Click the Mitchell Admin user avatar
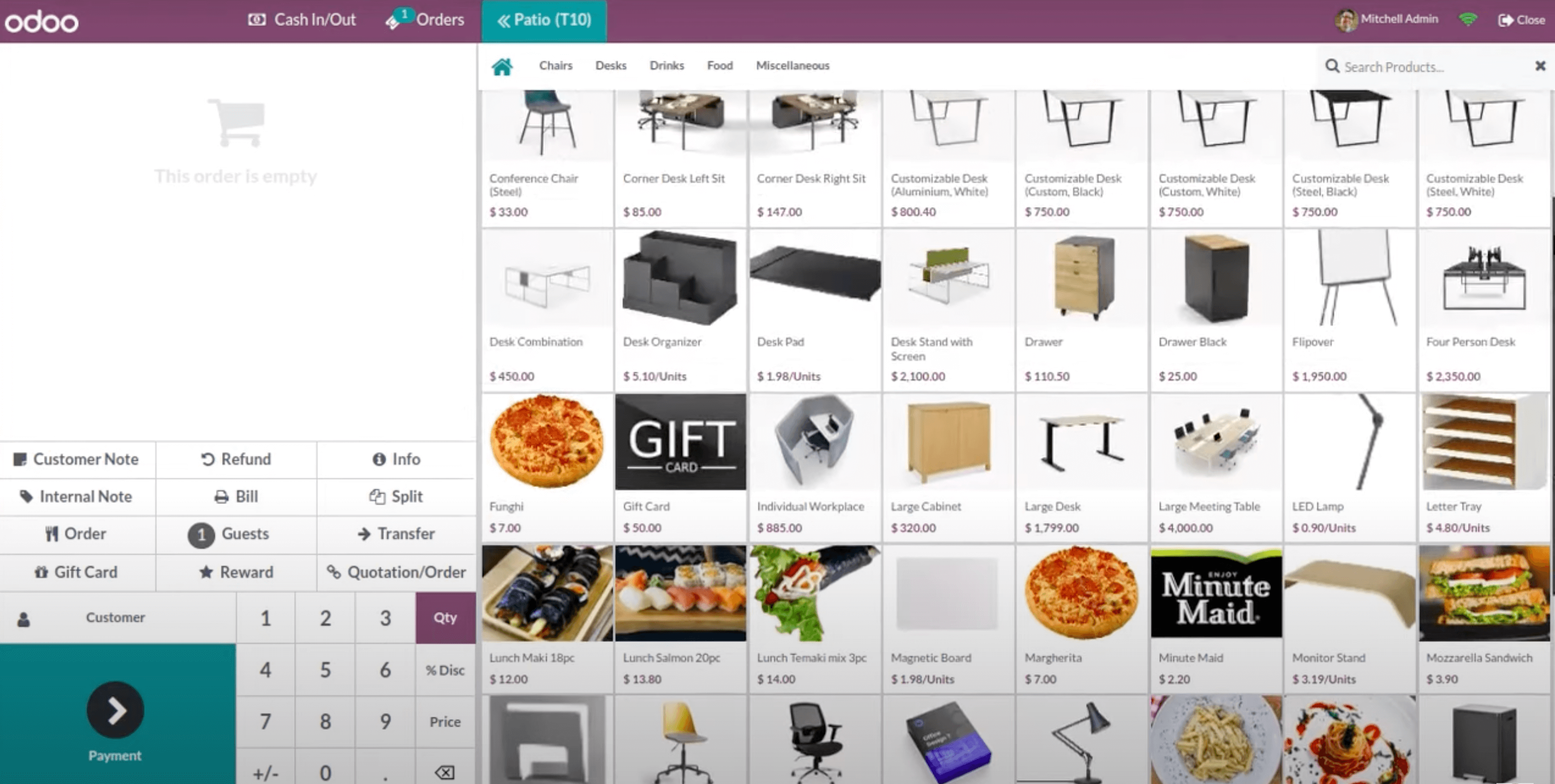 (1345, 20)
